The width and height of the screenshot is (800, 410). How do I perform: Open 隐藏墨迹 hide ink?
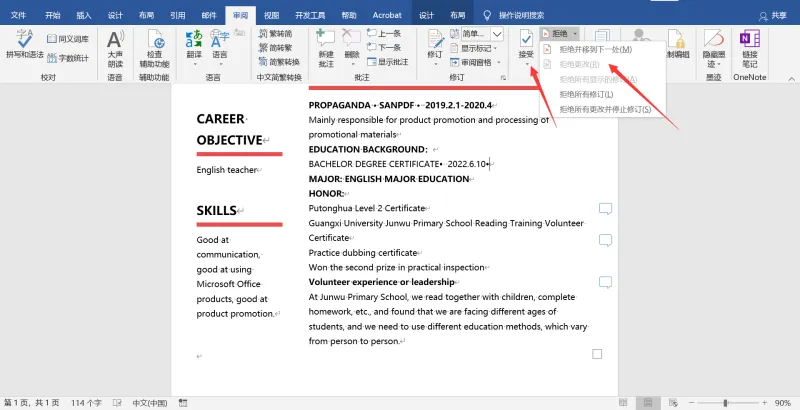(713, 49)
